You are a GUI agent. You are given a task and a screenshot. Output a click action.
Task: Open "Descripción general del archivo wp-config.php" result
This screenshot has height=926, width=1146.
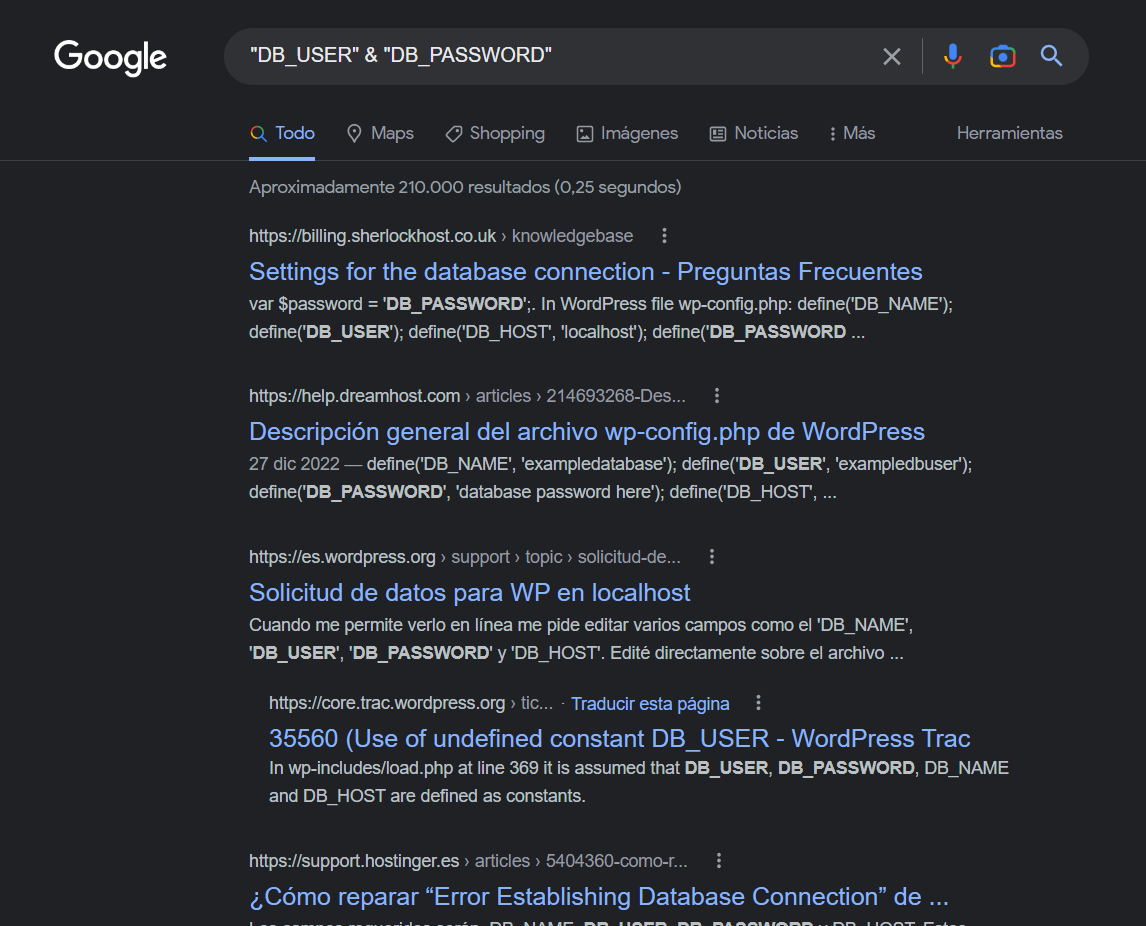pos(587,432)
